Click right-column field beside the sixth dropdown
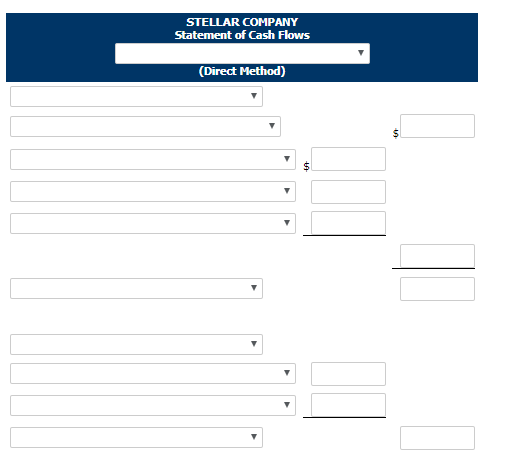Viewport: 519px width, 456px height. point(437,289)
